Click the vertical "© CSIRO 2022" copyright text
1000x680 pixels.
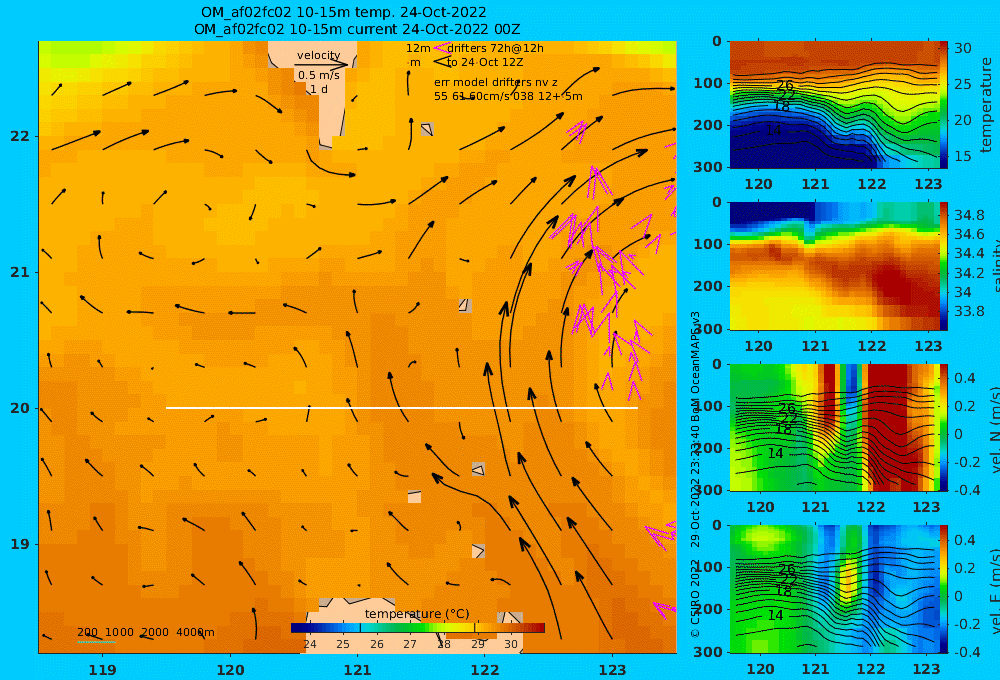point(695,599)
